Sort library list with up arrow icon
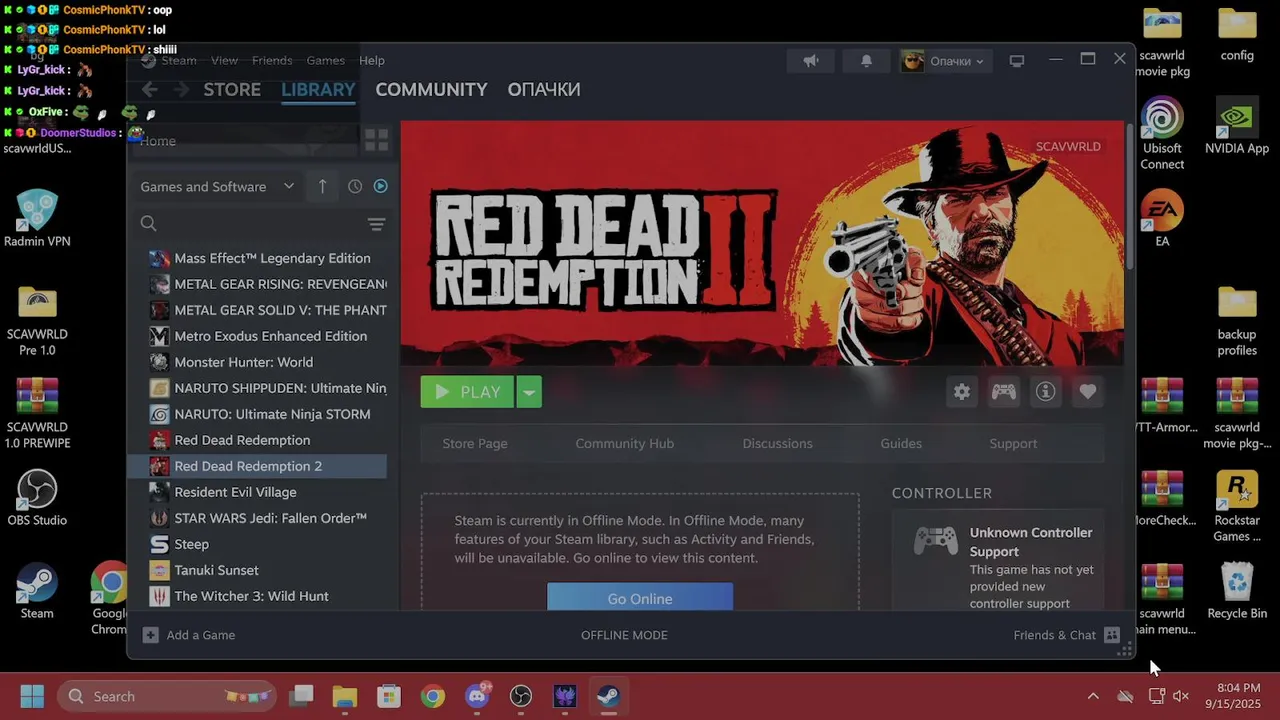The height and width of the screenshot is (720, 1280). [322, 186]
